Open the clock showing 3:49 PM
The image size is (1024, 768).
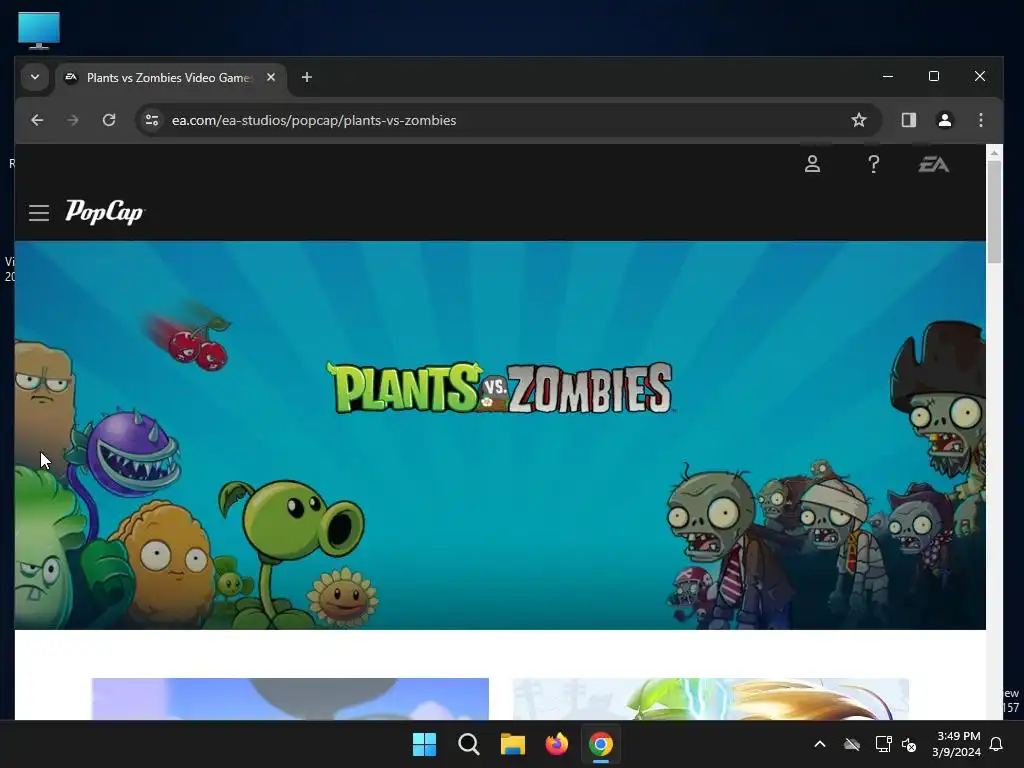957,744
